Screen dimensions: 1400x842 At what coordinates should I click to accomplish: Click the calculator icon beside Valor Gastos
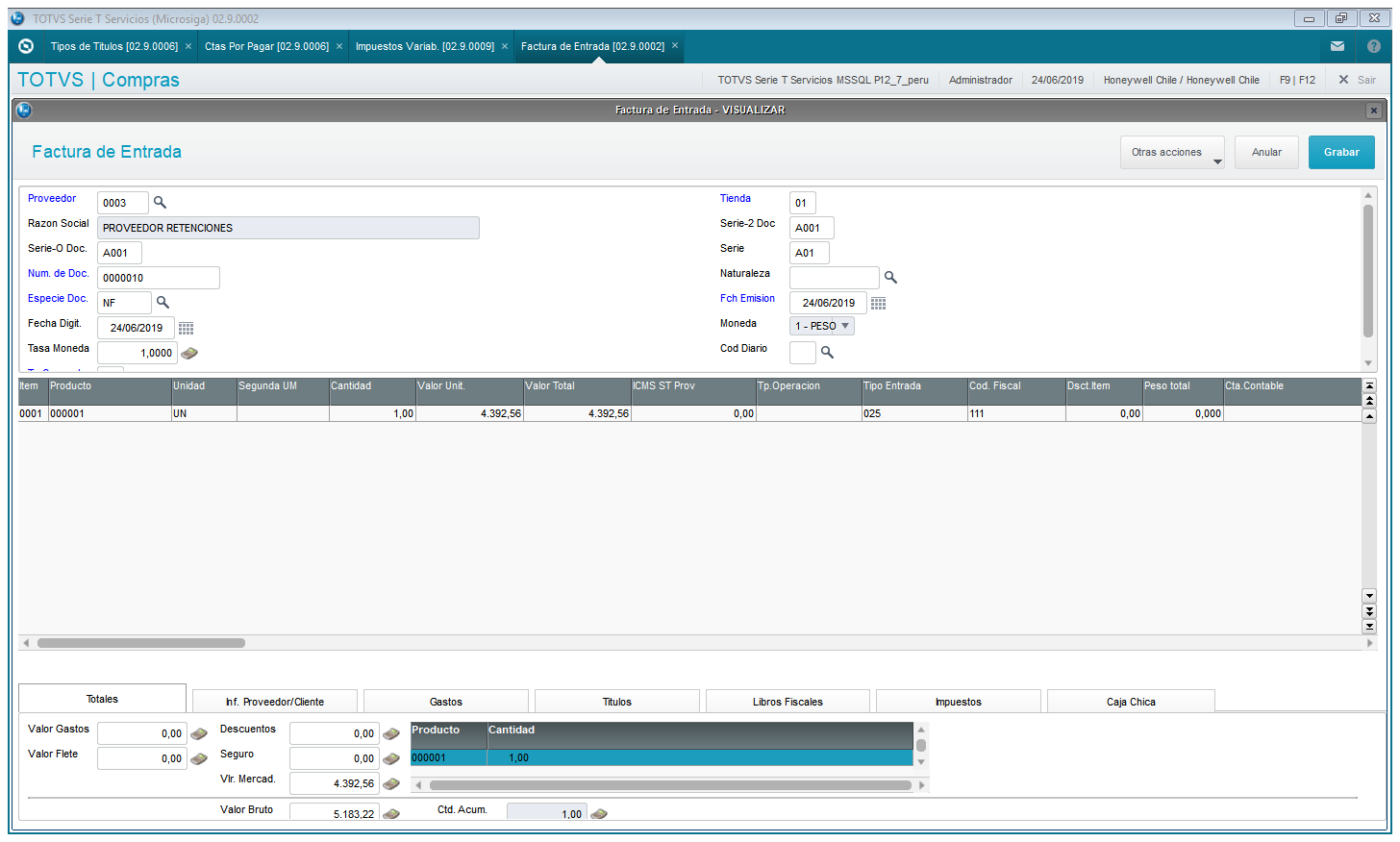pos(199,733)
